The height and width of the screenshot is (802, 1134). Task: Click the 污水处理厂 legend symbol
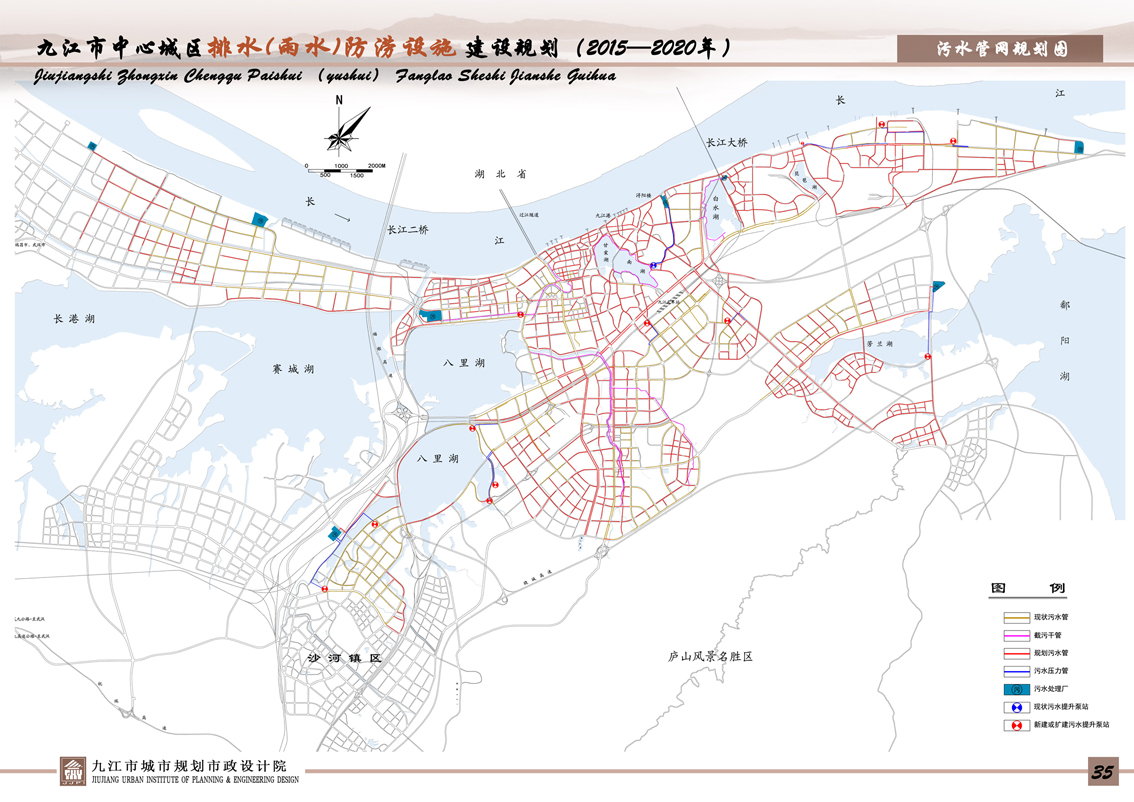(1017, 689)
